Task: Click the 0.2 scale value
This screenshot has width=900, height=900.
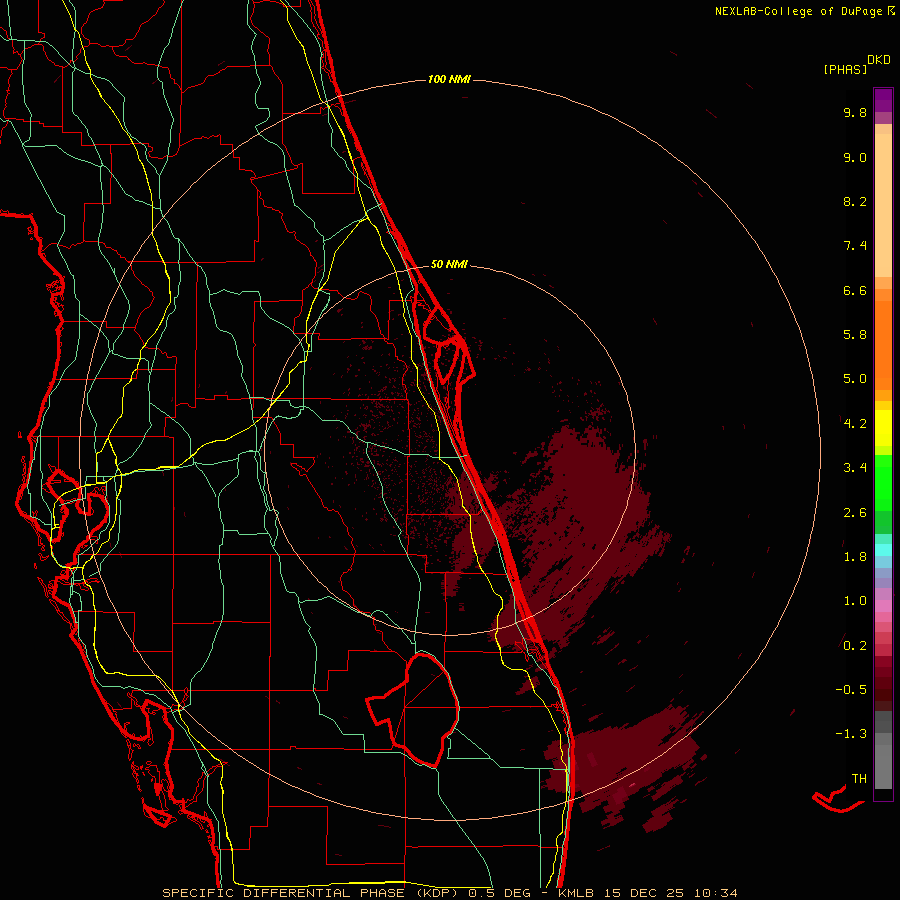Action: pos(855,646)
